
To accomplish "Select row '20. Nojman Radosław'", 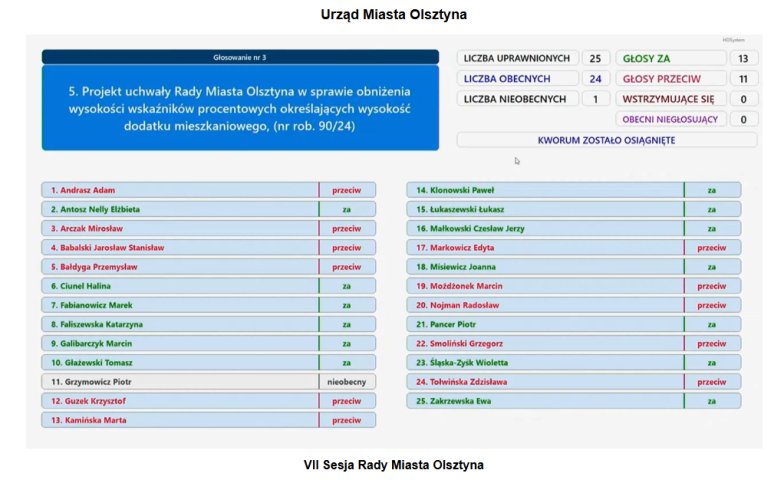I will click(x=574, y=305).
